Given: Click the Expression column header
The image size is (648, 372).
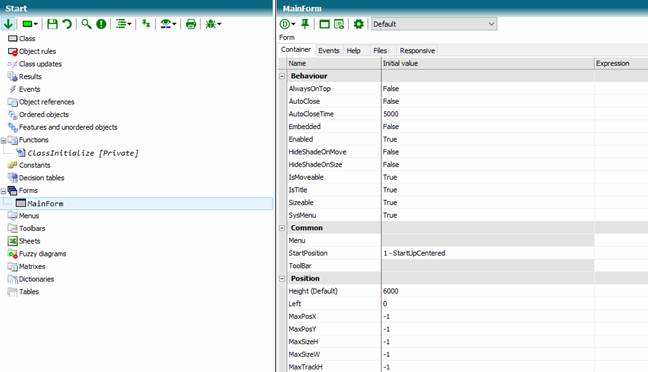Looking at the screenshot, I should click(x=621, y=63).
